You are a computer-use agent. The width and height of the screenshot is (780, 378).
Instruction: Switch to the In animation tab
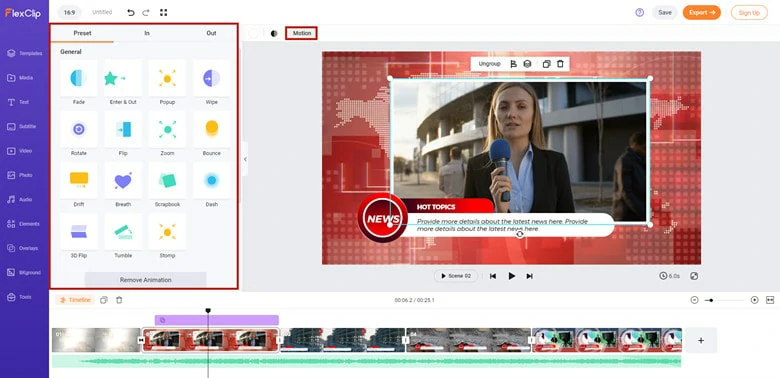tap(147, 33)
